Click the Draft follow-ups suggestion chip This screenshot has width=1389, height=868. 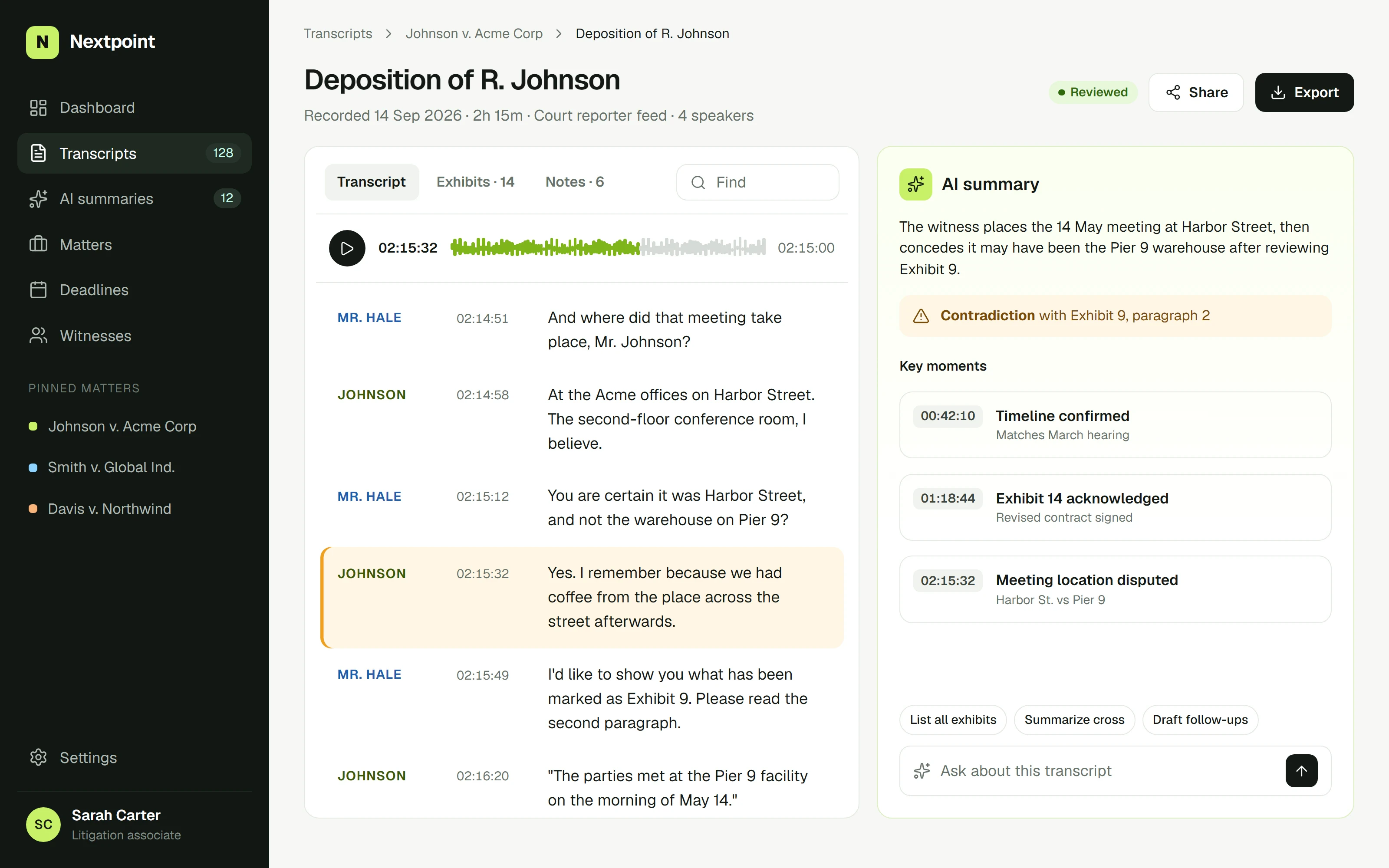pos(1200,720)
